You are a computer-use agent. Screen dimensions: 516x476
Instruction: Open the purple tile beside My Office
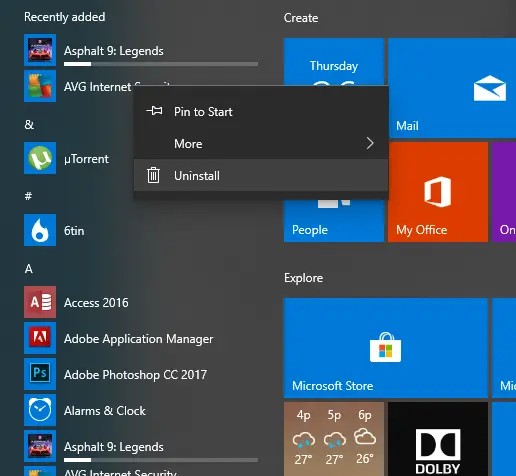tap(504, 192)
